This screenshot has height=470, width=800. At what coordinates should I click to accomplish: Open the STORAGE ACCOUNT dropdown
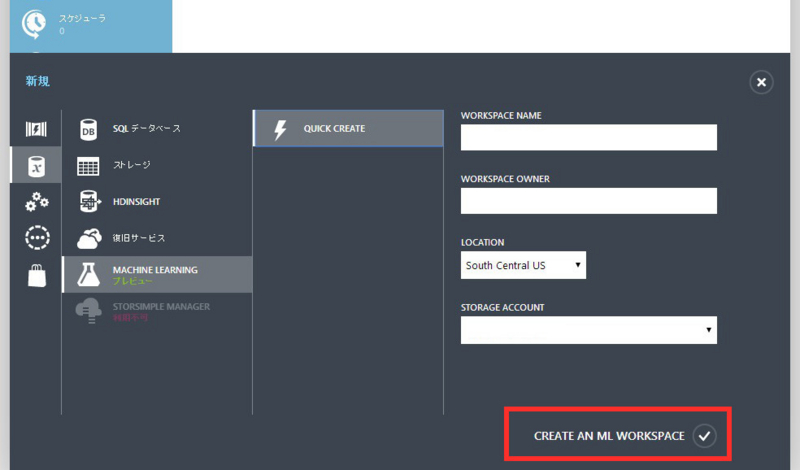pos(589,330)
